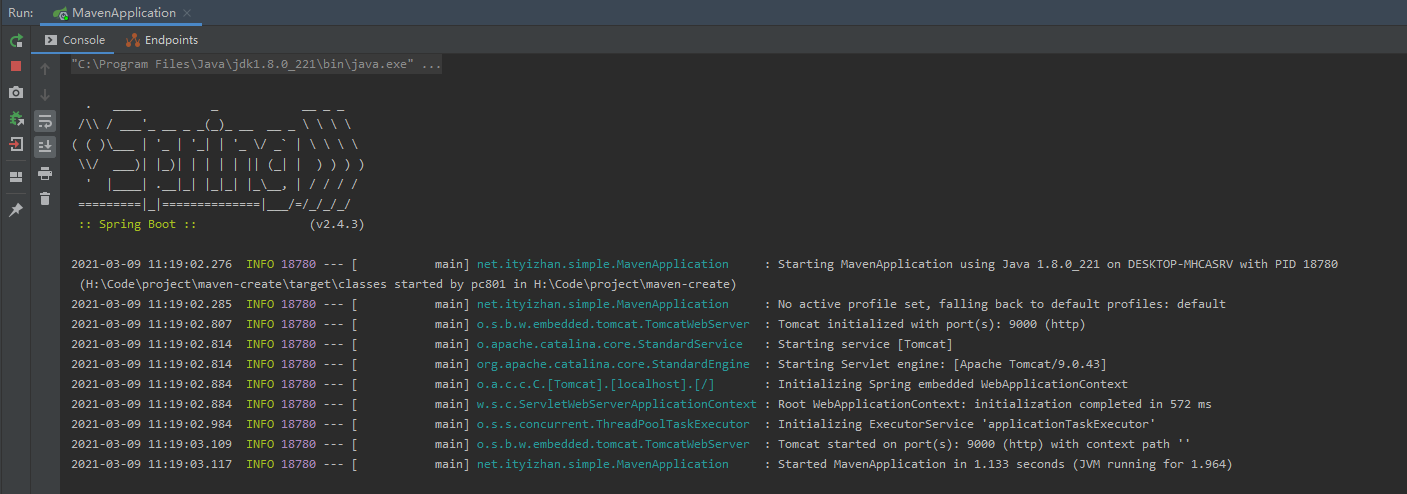Toggle Soft-Wrap in the console
Image resolution: width=1407 pixels, height=494 pixels.
[x=45, y=121]
